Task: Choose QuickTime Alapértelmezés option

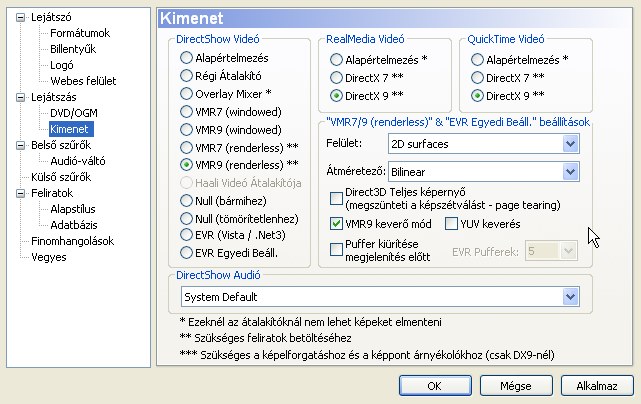Action: coord(477,59)
